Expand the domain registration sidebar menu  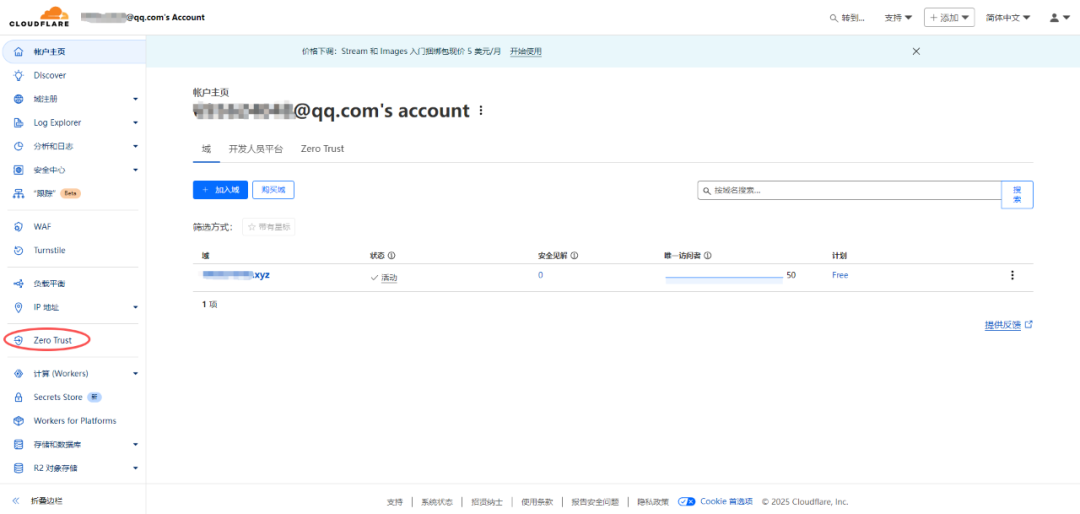(136, 99)
